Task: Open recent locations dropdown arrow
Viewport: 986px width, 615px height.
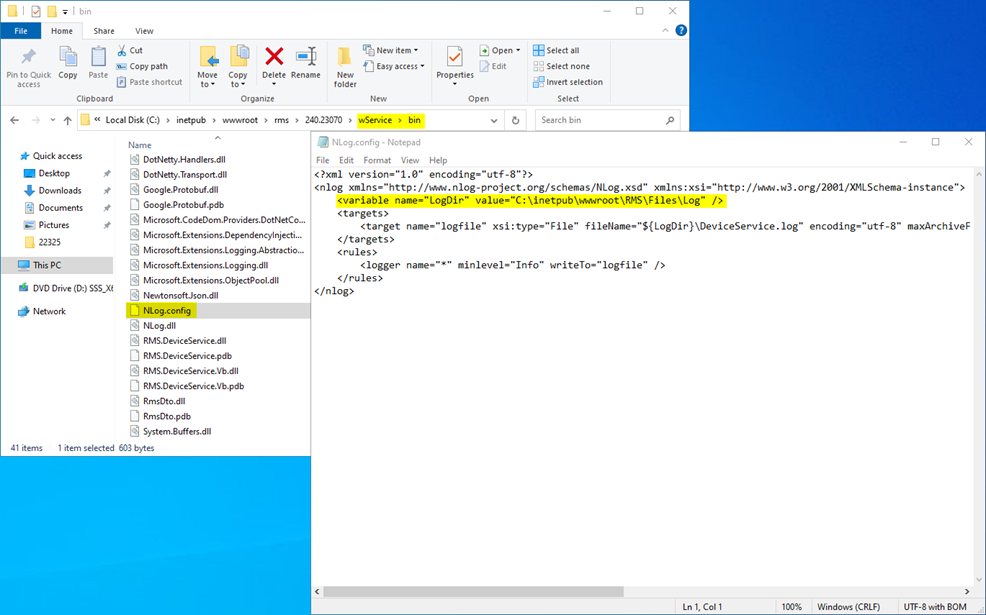Action: coord(53,120)
